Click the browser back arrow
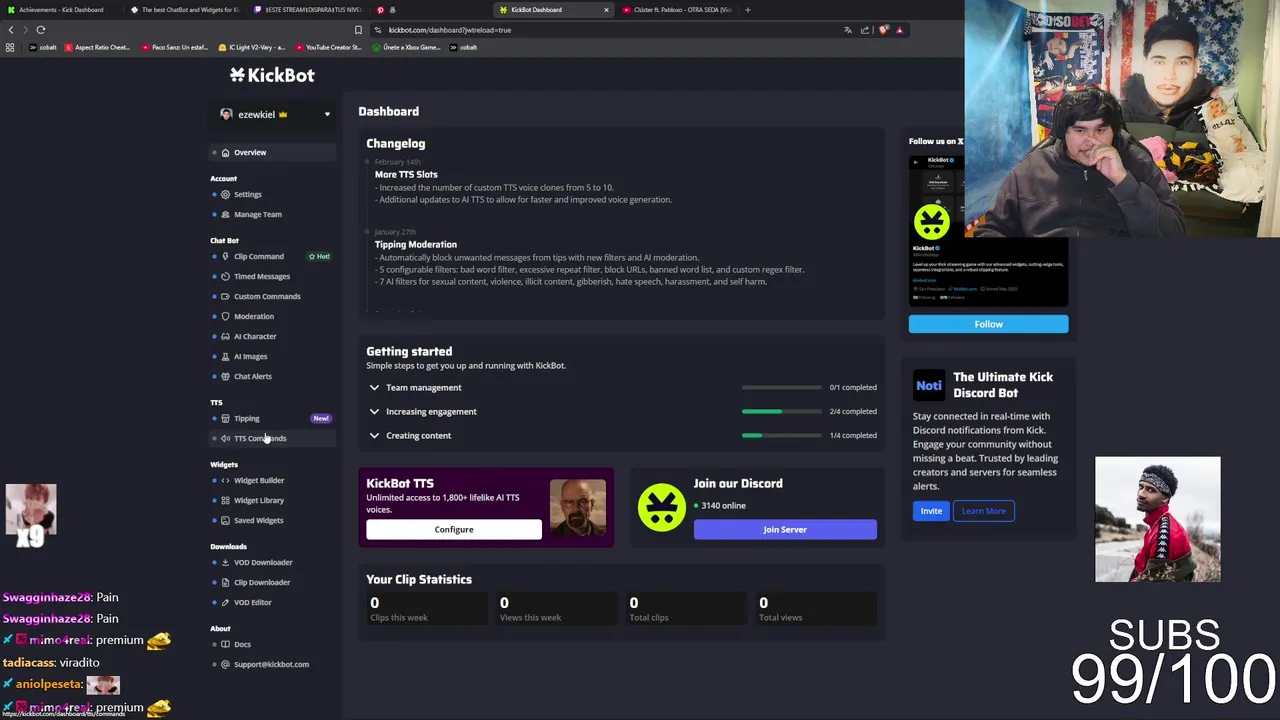The height and width of the screenshot is (720, 1280). click(11, 30)
